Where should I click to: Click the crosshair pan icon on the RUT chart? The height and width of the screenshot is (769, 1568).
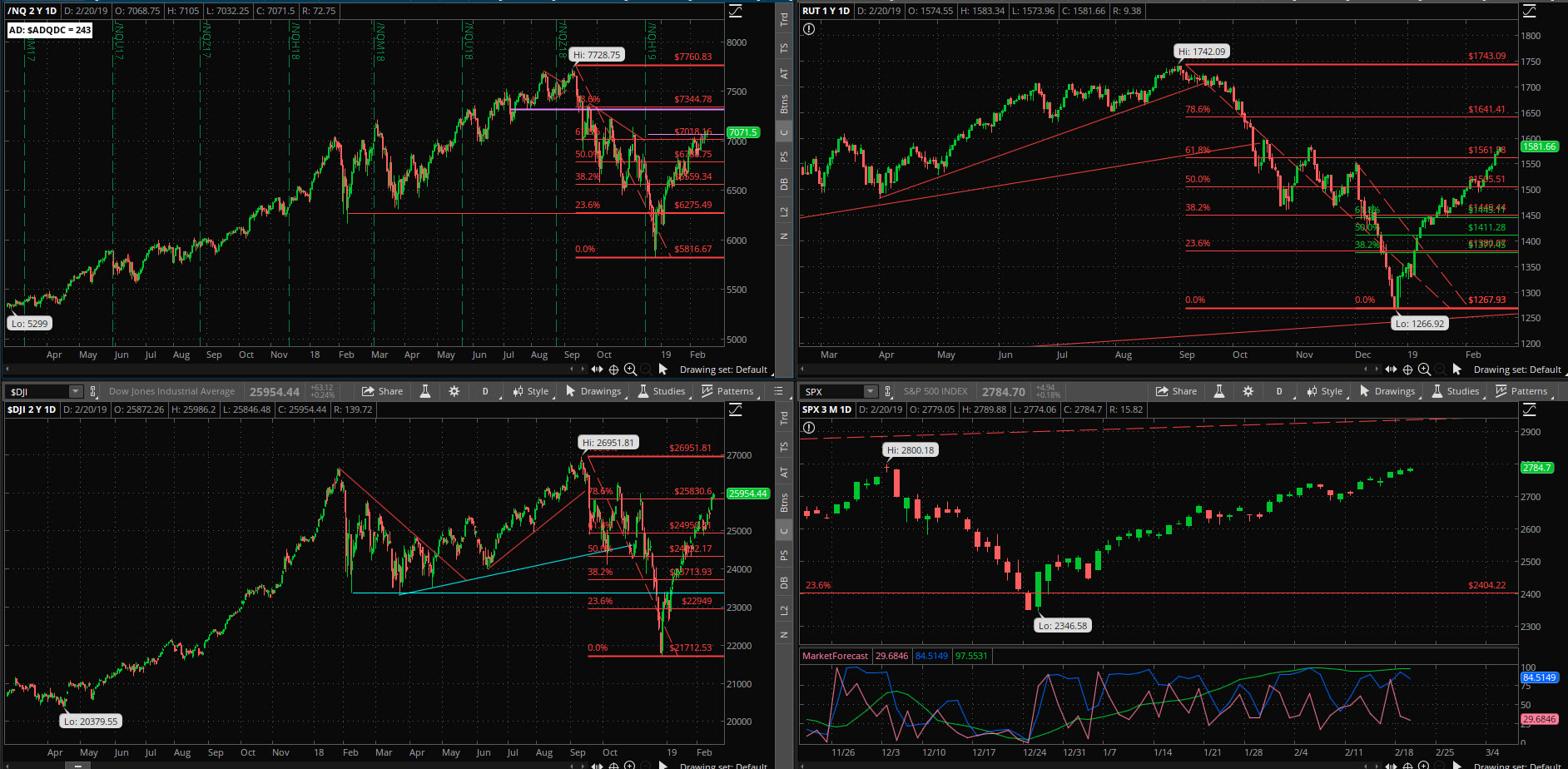coord(1408,369)
